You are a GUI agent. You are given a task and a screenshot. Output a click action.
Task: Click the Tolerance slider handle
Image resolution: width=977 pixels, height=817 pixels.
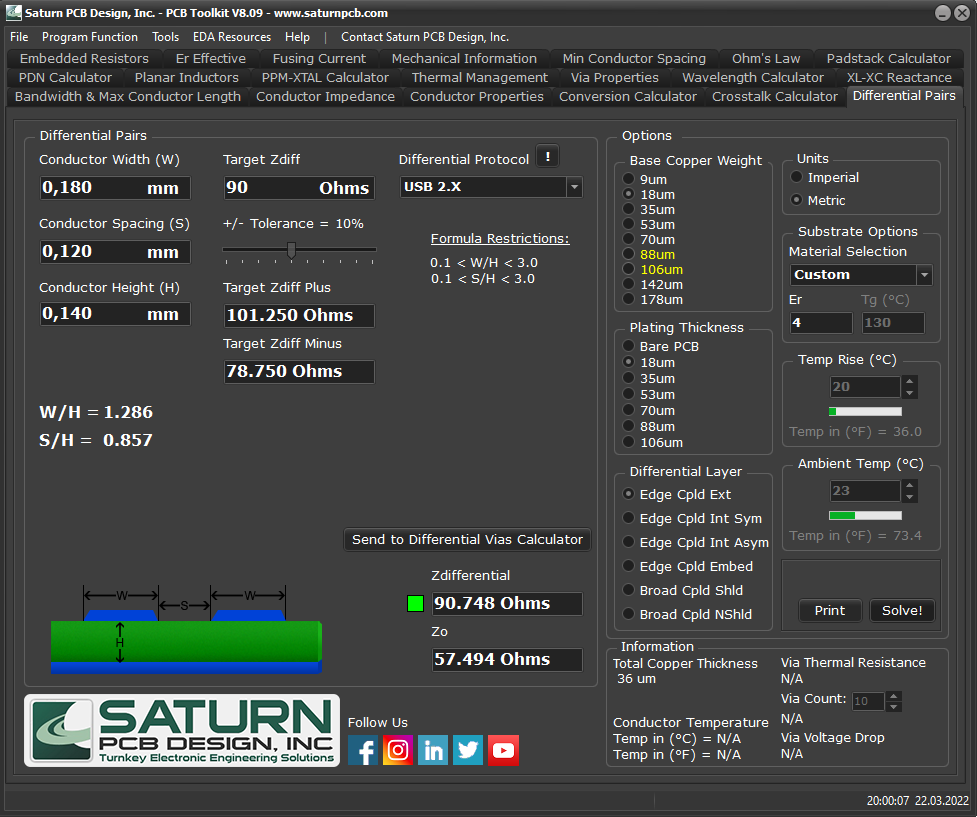pos(291,250)
